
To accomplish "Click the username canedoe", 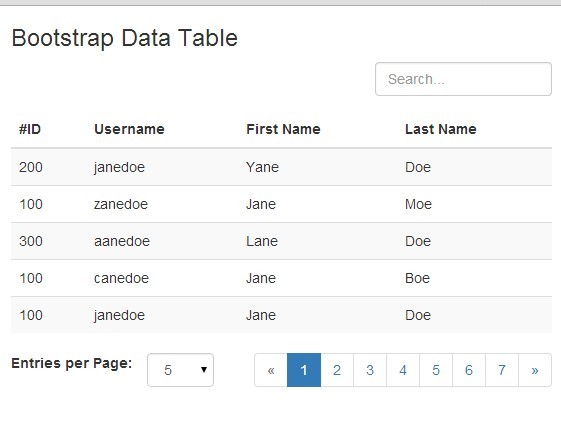I will 121,278.
